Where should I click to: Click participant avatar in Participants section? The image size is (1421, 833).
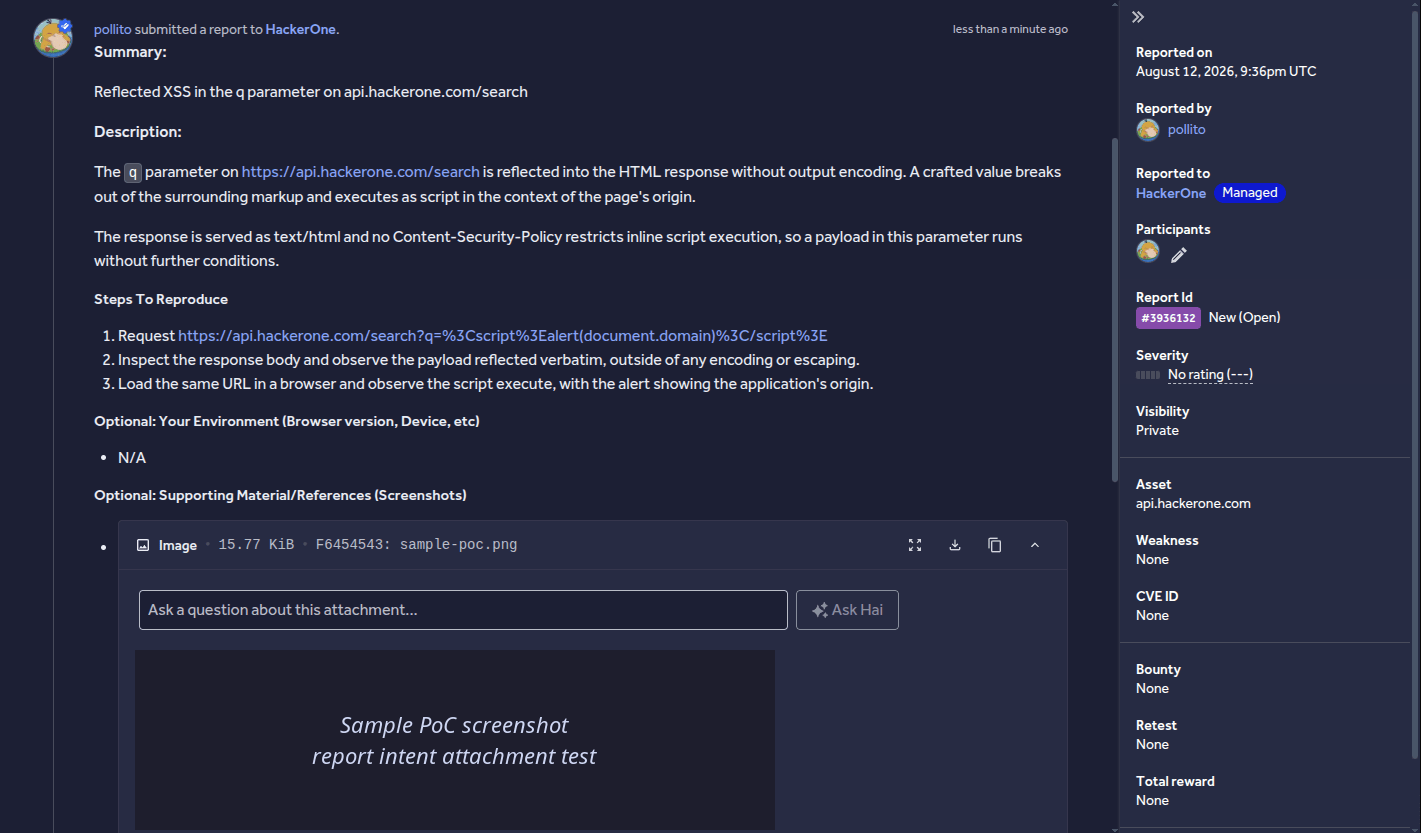pyautogui.click(x=1148, y=252)
